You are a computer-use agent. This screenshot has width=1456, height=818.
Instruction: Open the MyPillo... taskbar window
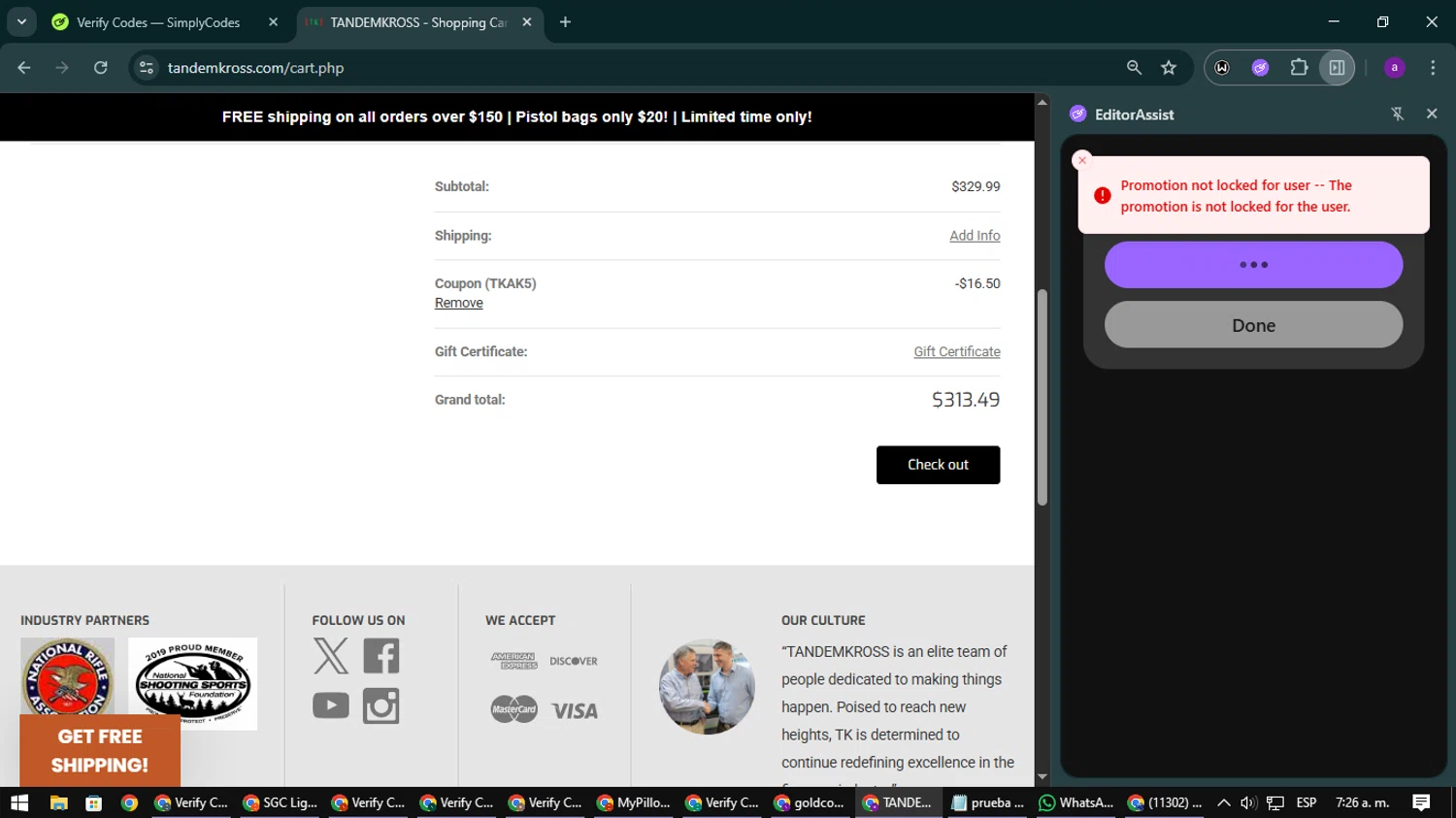634,802
